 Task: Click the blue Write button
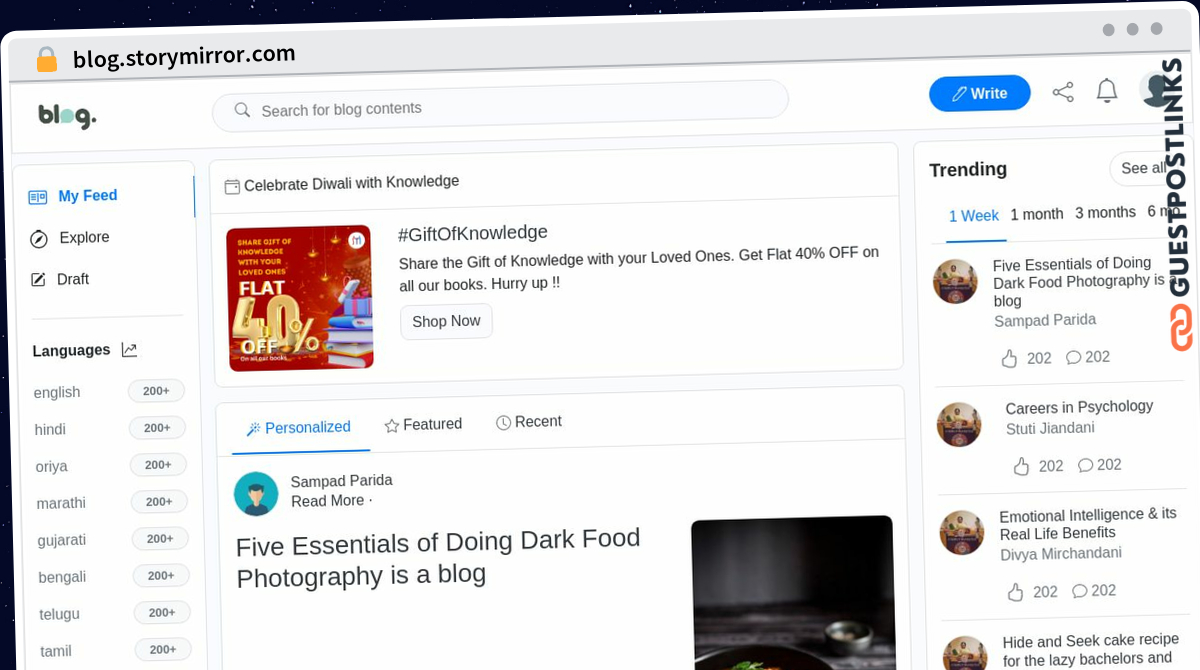pos(979,93)
